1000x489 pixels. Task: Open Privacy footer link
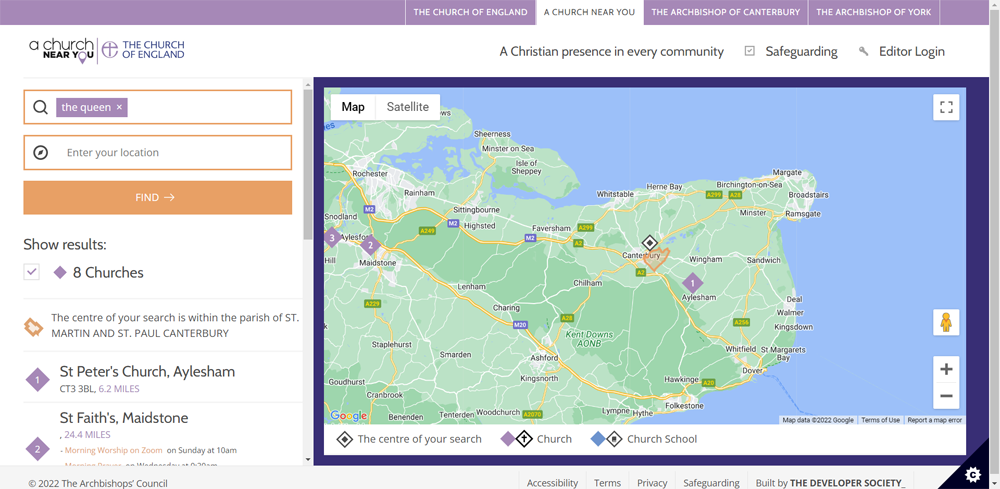tap(652, 483)
